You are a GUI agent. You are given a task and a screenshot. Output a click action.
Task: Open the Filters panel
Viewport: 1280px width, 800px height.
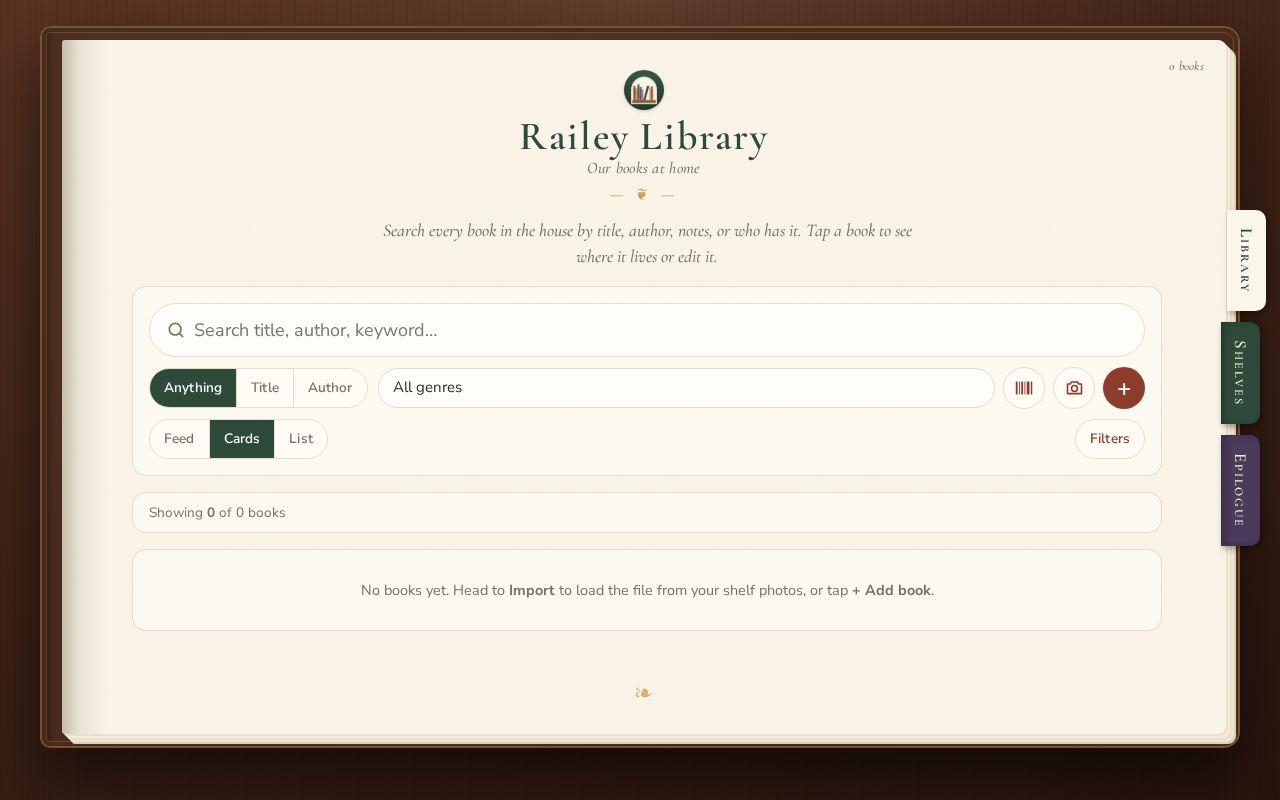[1110, 439]
